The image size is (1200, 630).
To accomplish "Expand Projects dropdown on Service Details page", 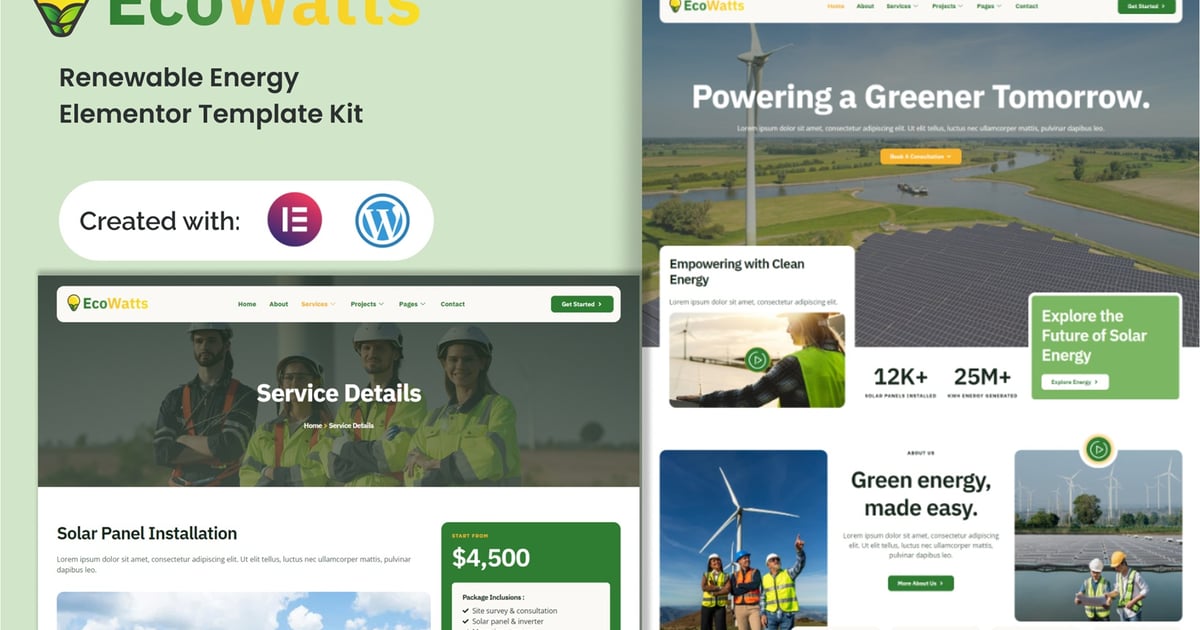I will [367, 304].
